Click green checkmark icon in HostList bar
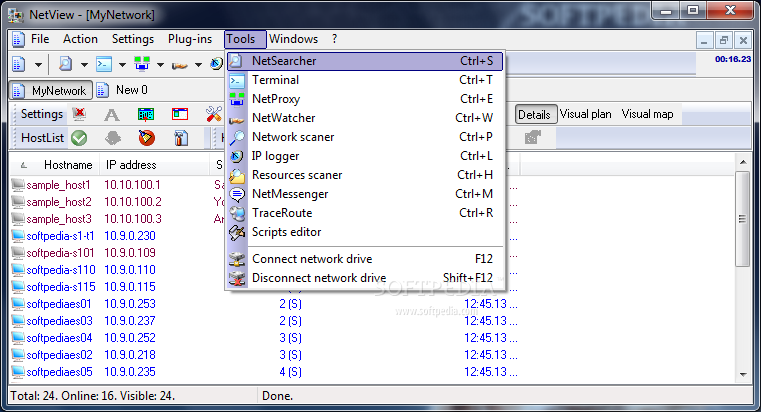Screen dimensions: 761x412 tap(79, 138)
